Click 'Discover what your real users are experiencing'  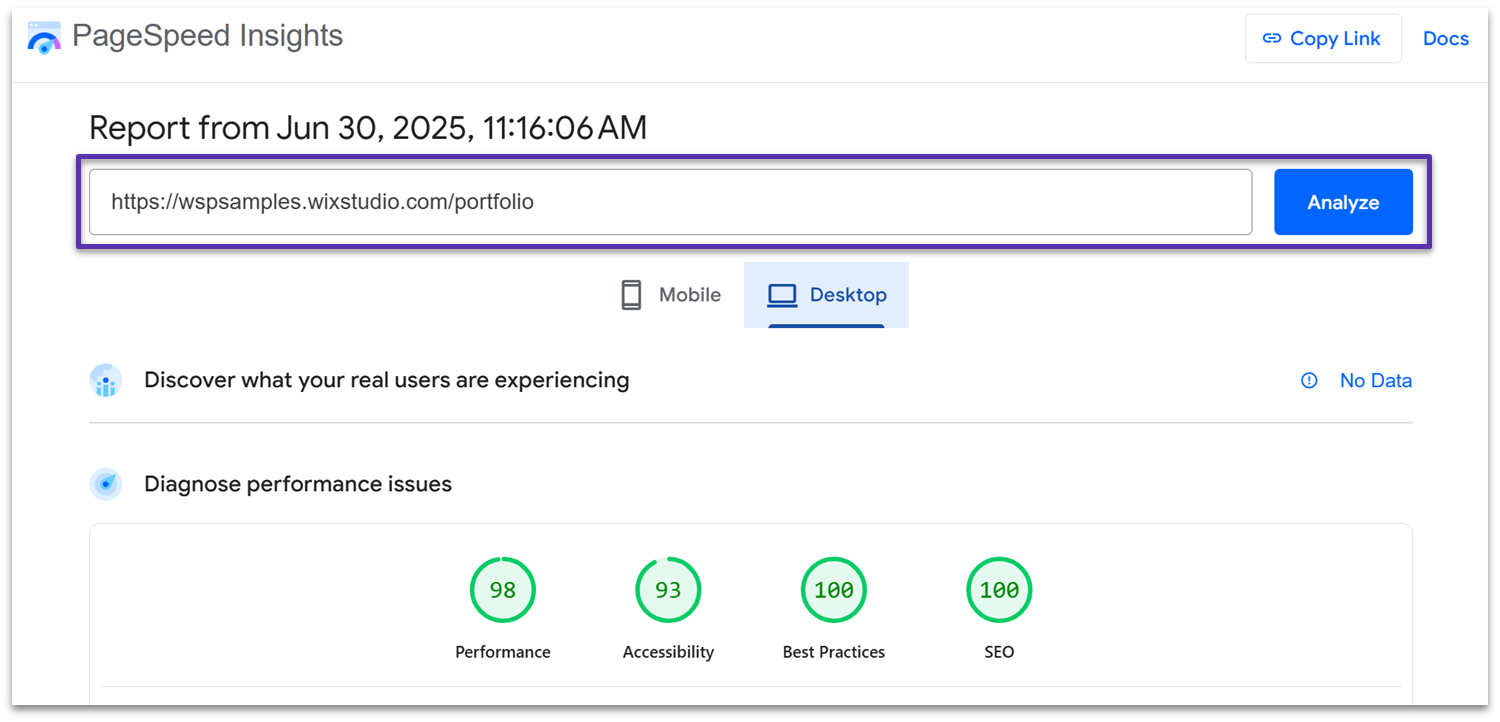[387, 380]
